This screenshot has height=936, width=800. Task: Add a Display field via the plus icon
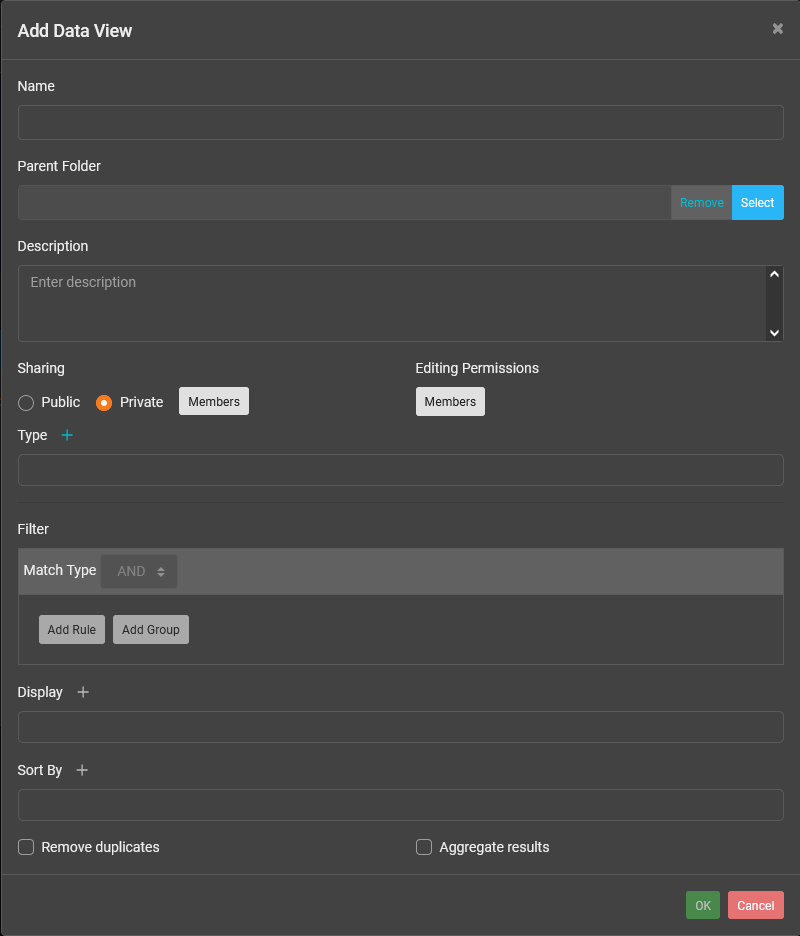[x=82, y=691]
